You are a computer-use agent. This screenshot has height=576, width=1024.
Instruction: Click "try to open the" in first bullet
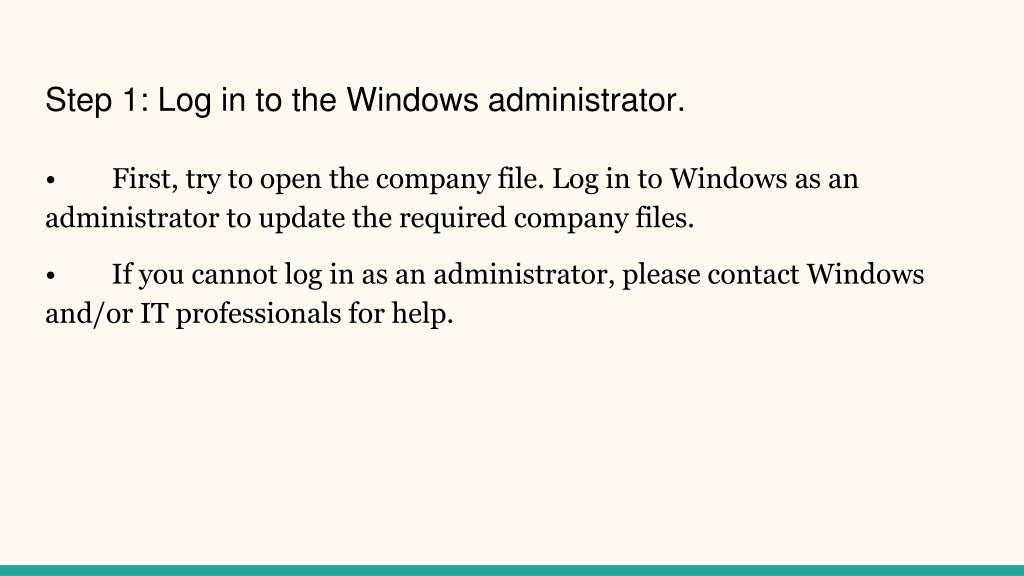pos(277,180)
